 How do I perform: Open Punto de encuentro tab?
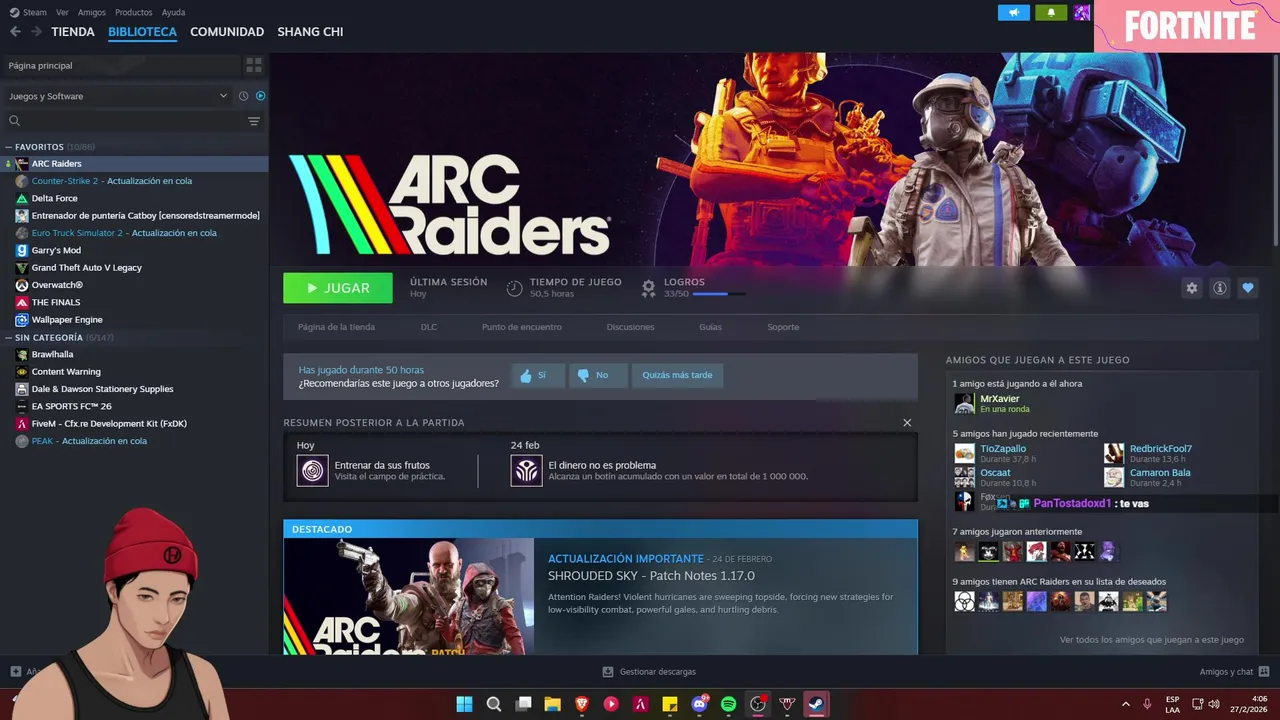(521, 327)
